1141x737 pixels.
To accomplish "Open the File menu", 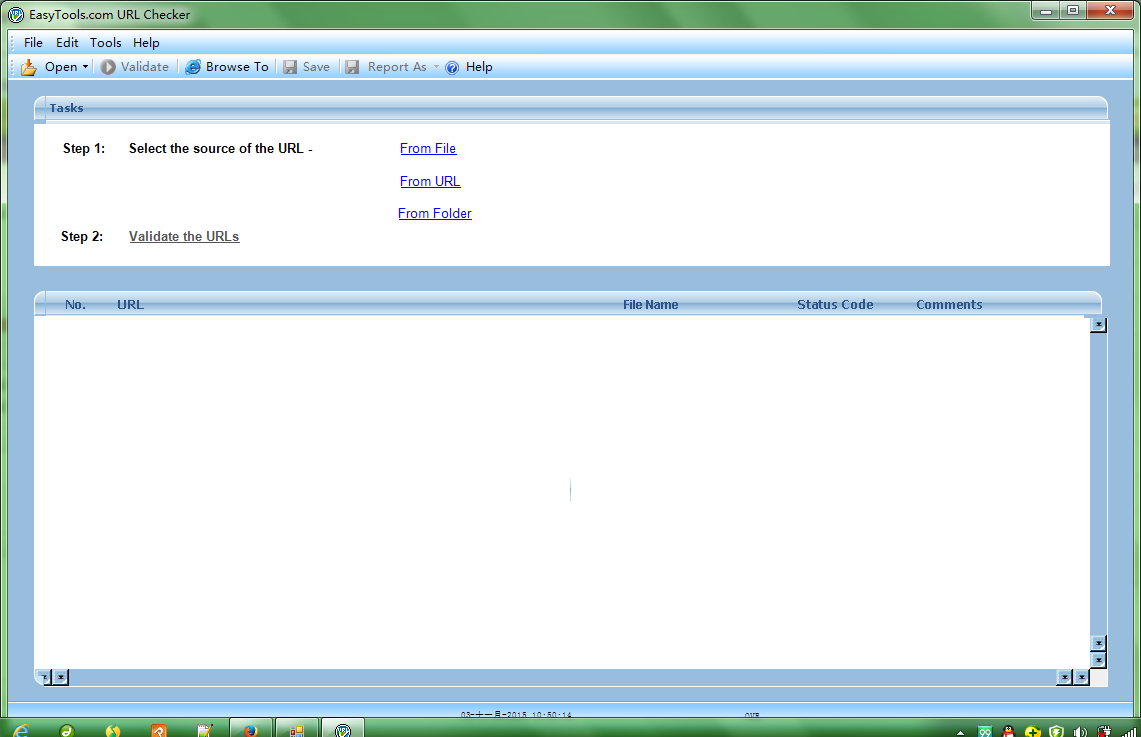I will [33, 43].
